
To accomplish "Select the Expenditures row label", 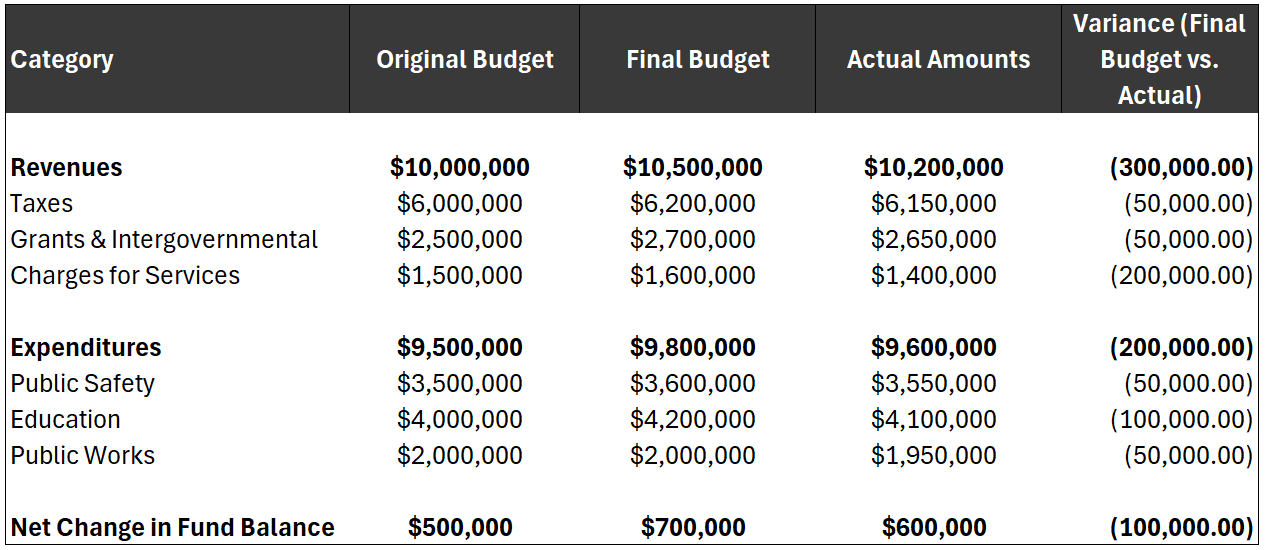I will 86,348.
